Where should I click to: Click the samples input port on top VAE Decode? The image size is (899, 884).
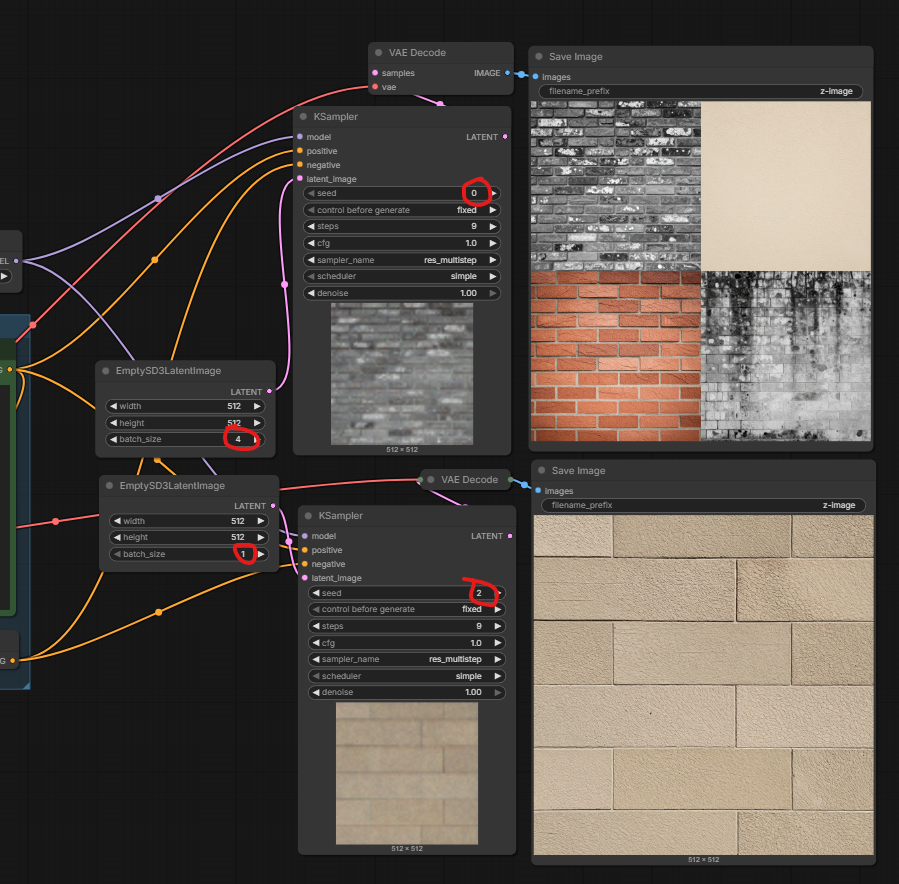click(x=375, y=73)
